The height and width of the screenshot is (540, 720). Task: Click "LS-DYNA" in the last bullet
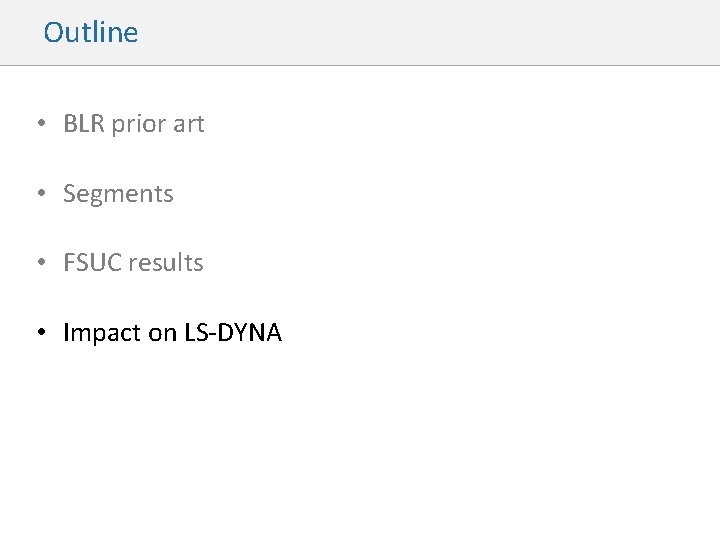233,333
